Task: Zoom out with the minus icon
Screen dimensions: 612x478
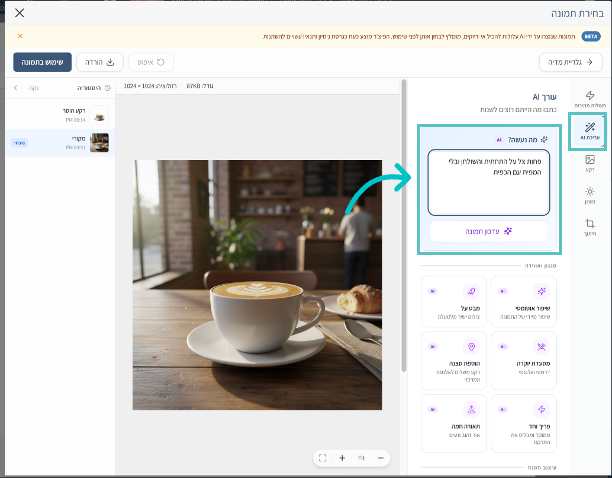Action: (381, 458)
